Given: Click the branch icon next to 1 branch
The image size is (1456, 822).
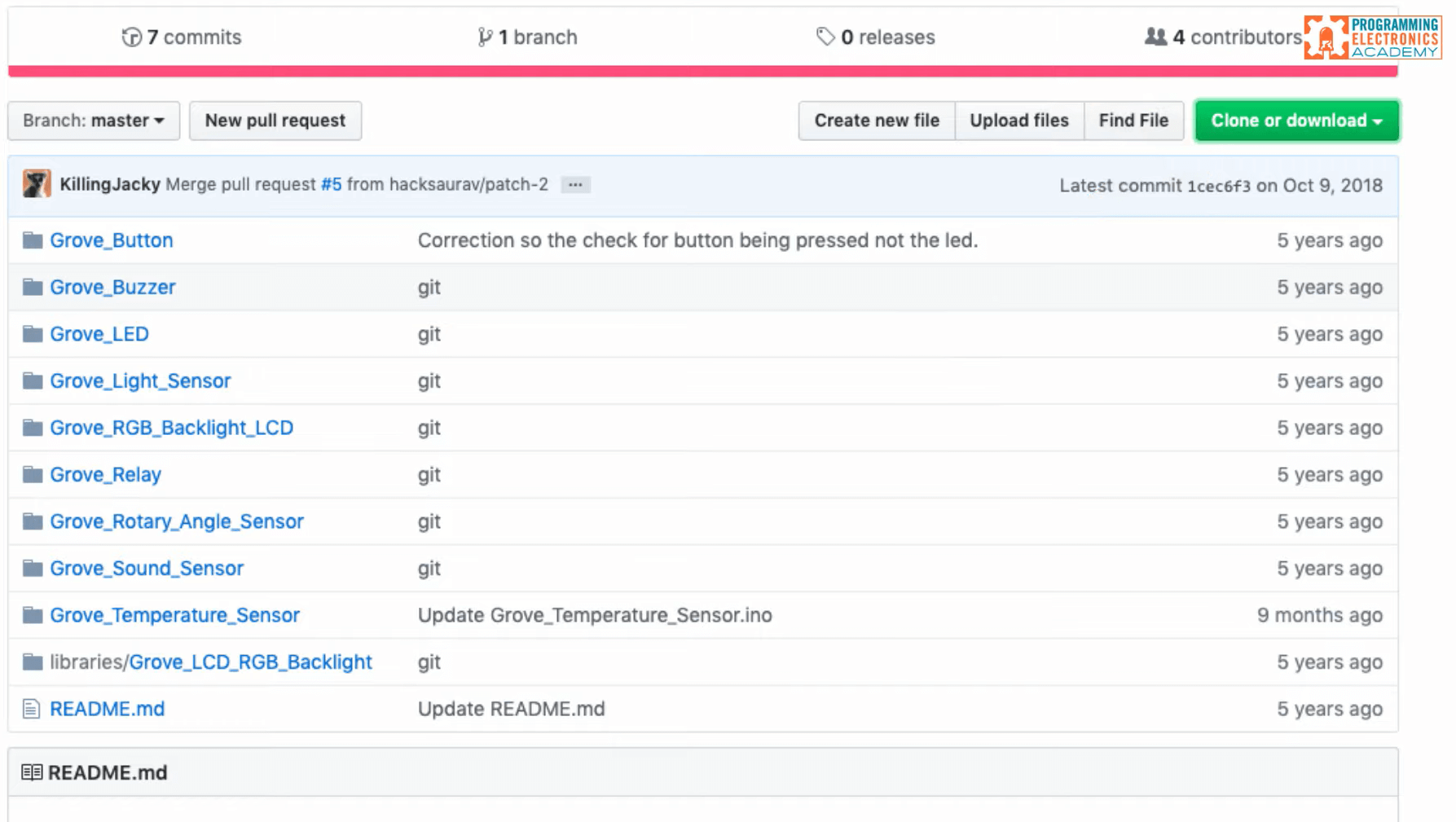Looking at the screenshot, I should [x=484, y=37].
